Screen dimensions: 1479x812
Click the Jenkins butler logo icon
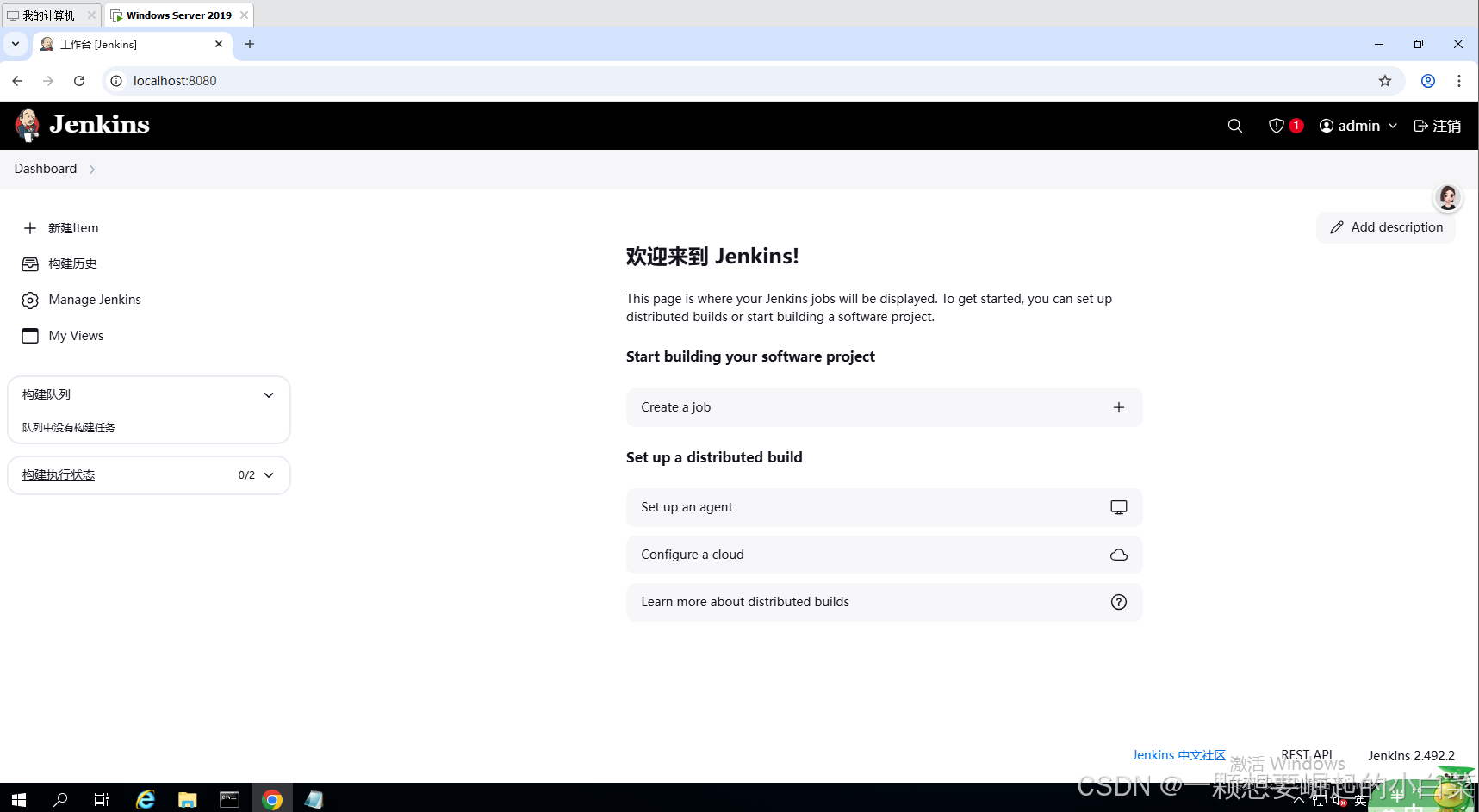coord(28,126)
